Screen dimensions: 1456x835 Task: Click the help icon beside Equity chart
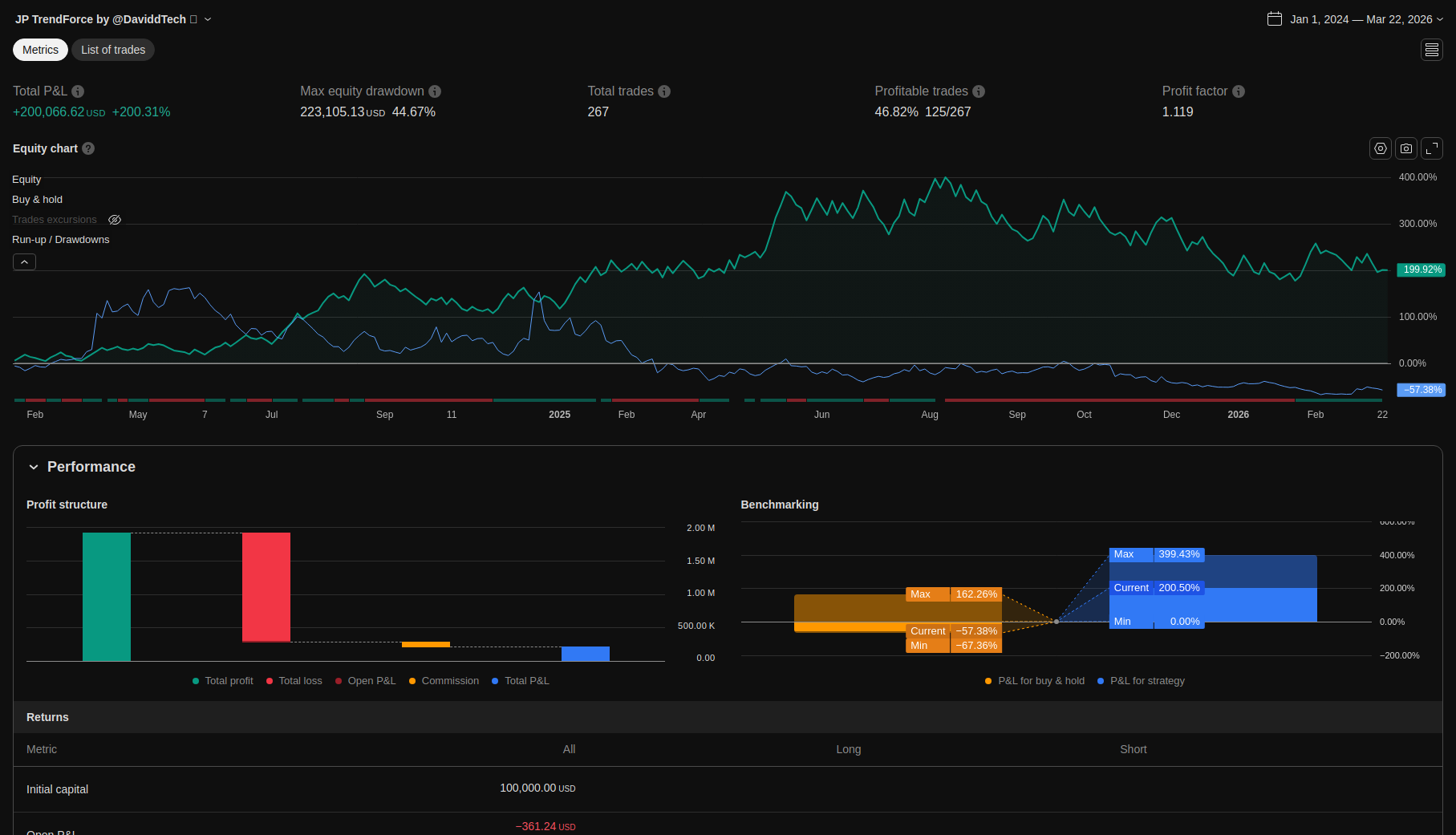click(88, 148)
